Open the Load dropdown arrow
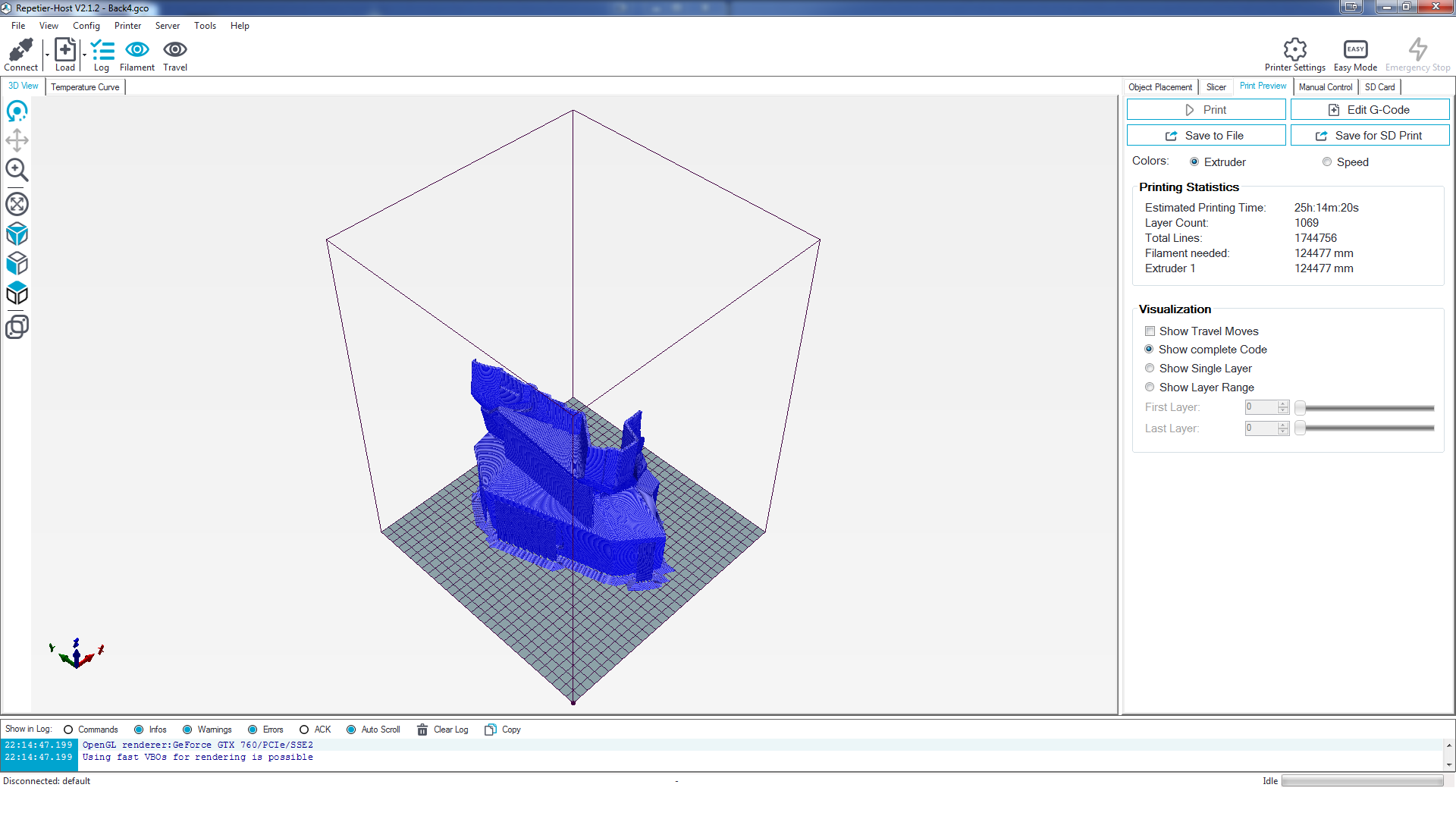The width and height of the screenshot is (1456, 819). tap(84, 55)
